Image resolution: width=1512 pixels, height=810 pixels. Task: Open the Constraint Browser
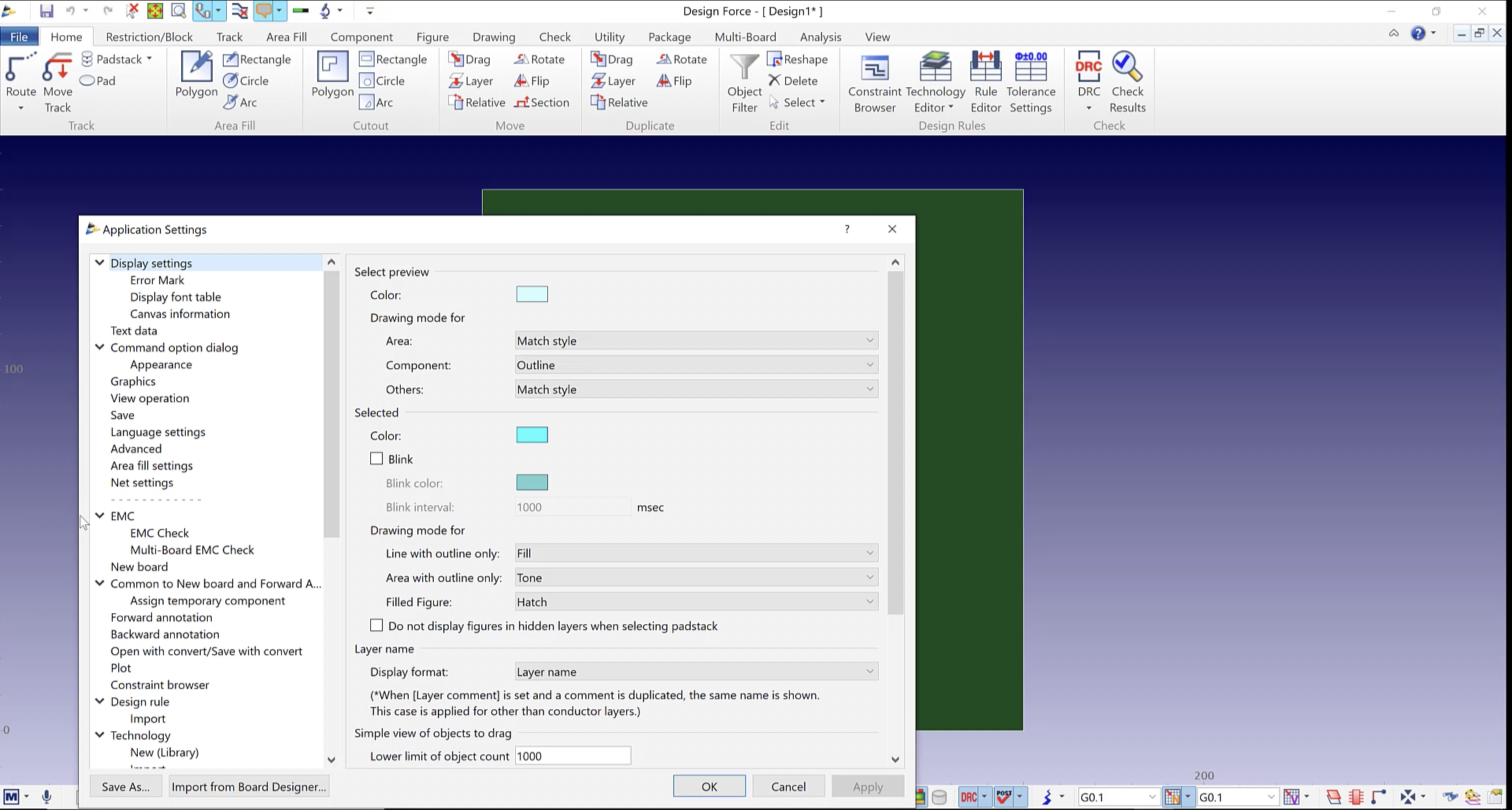point(874,82)
